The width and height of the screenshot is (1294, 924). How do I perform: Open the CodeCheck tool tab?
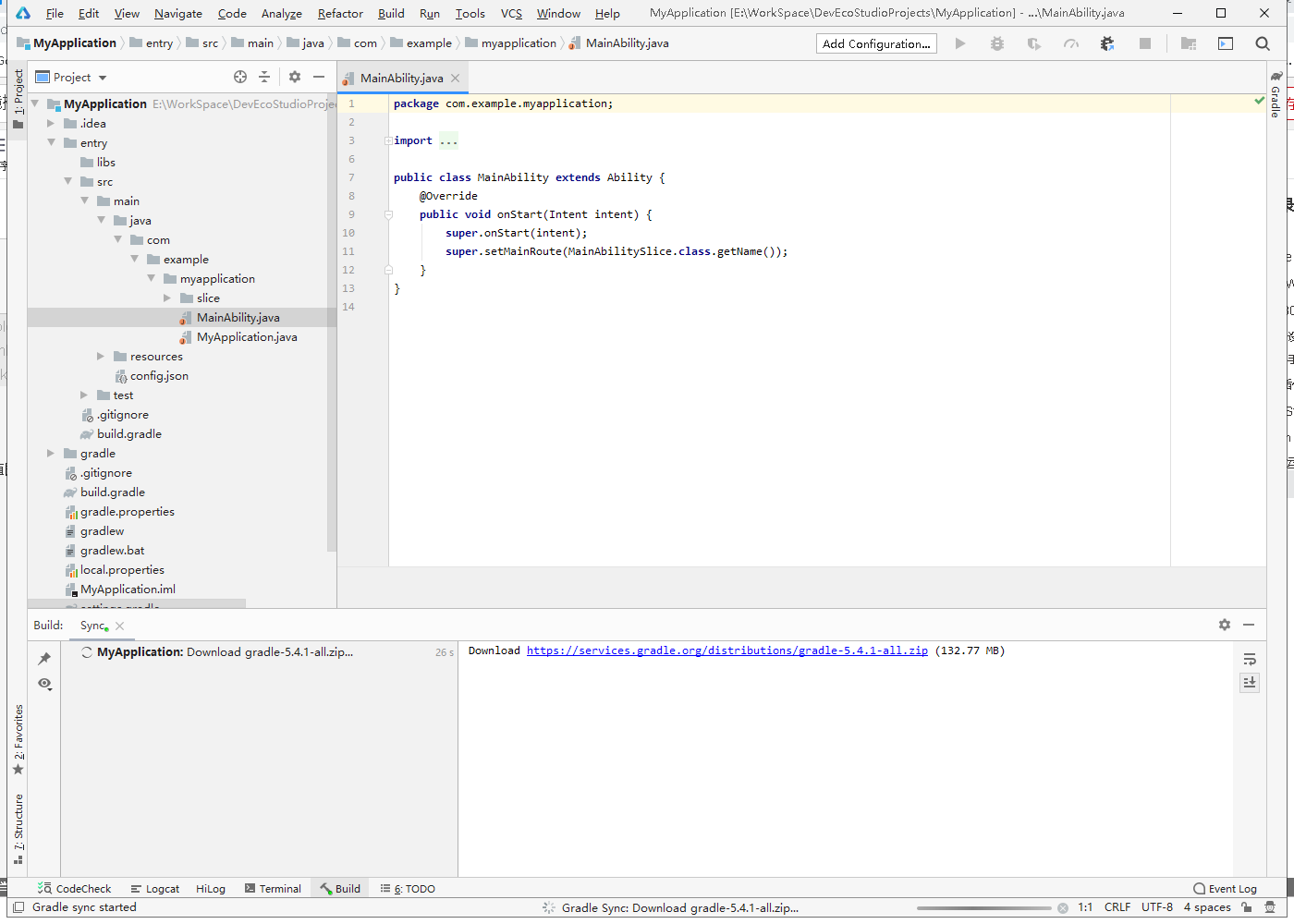(74, 888)
